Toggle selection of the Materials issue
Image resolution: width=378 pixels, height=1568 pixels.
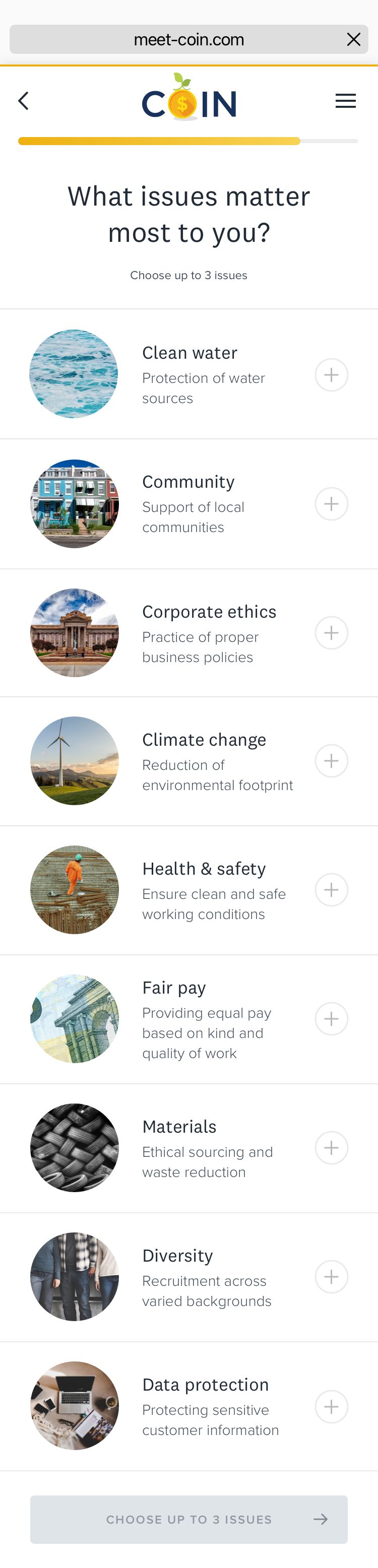331,1147
